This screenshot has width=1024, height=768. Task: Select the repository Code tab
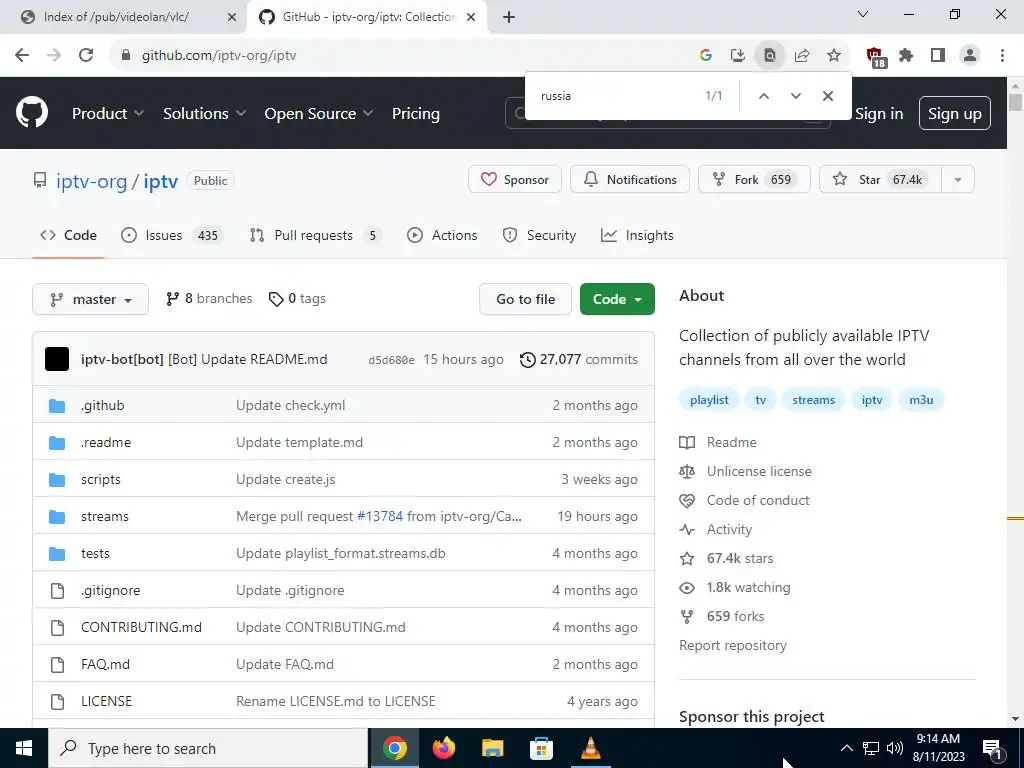[68, 235]
